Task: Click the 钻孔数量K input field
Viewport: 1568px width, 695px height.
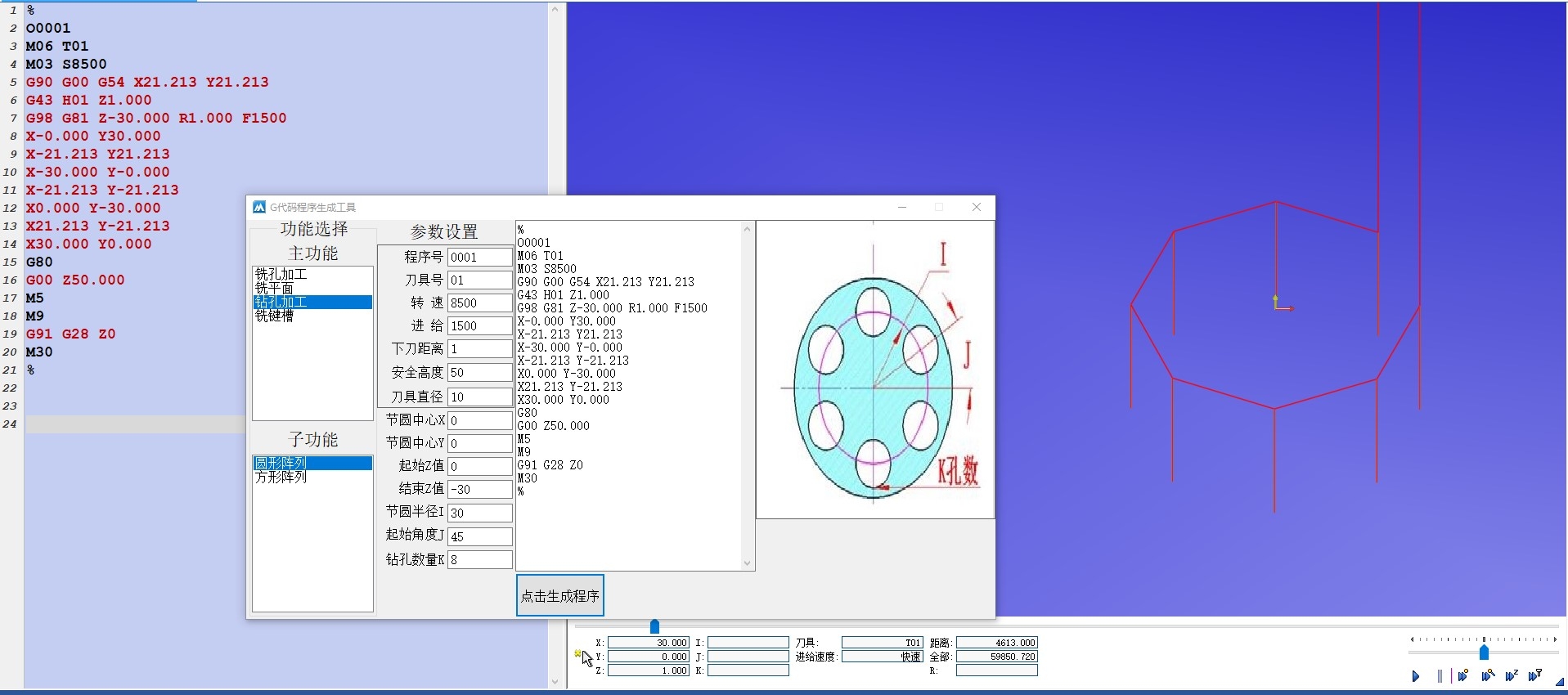Action: click(x=479, y=560)
